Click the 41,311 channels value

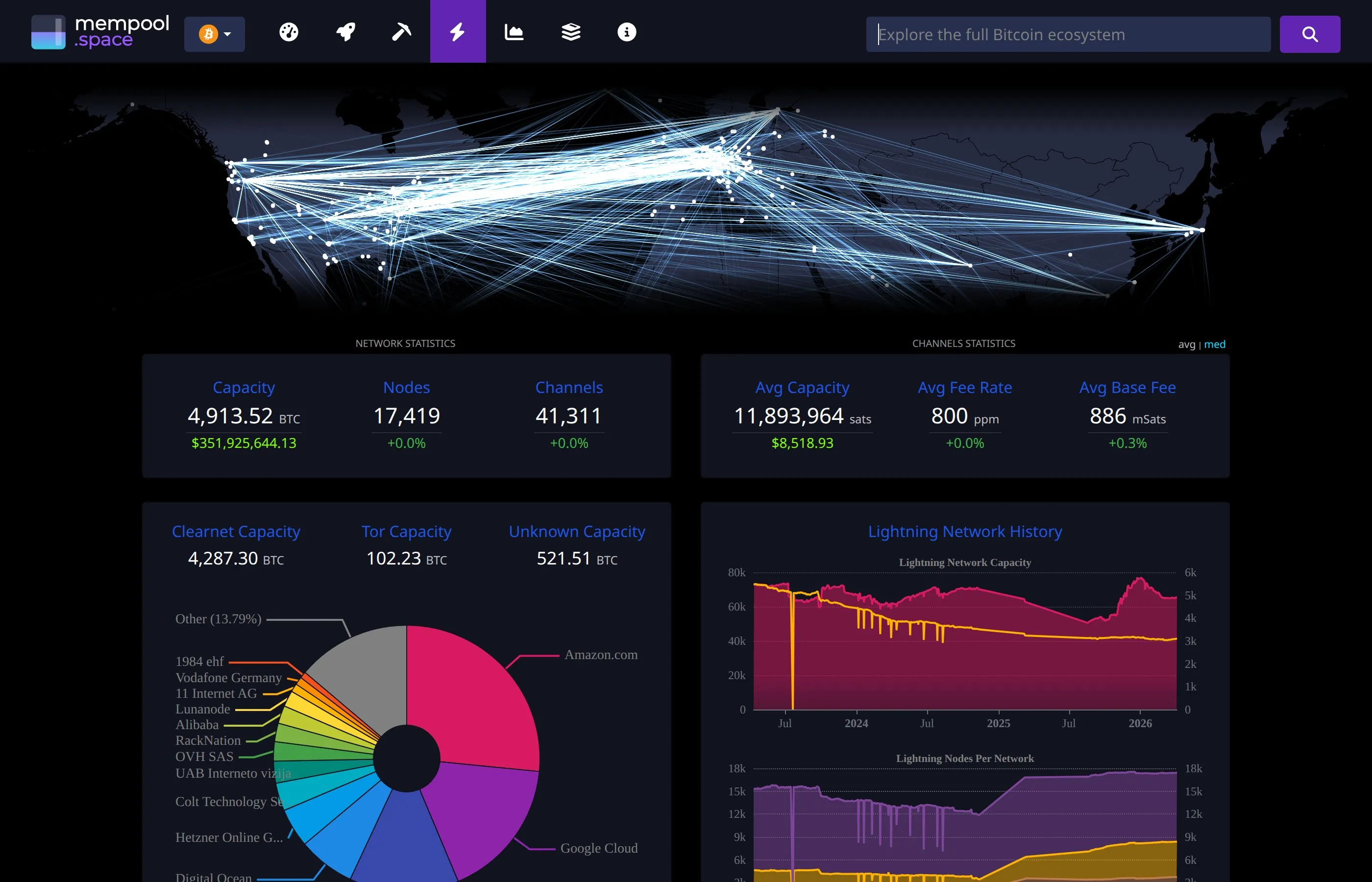(569, 416)
